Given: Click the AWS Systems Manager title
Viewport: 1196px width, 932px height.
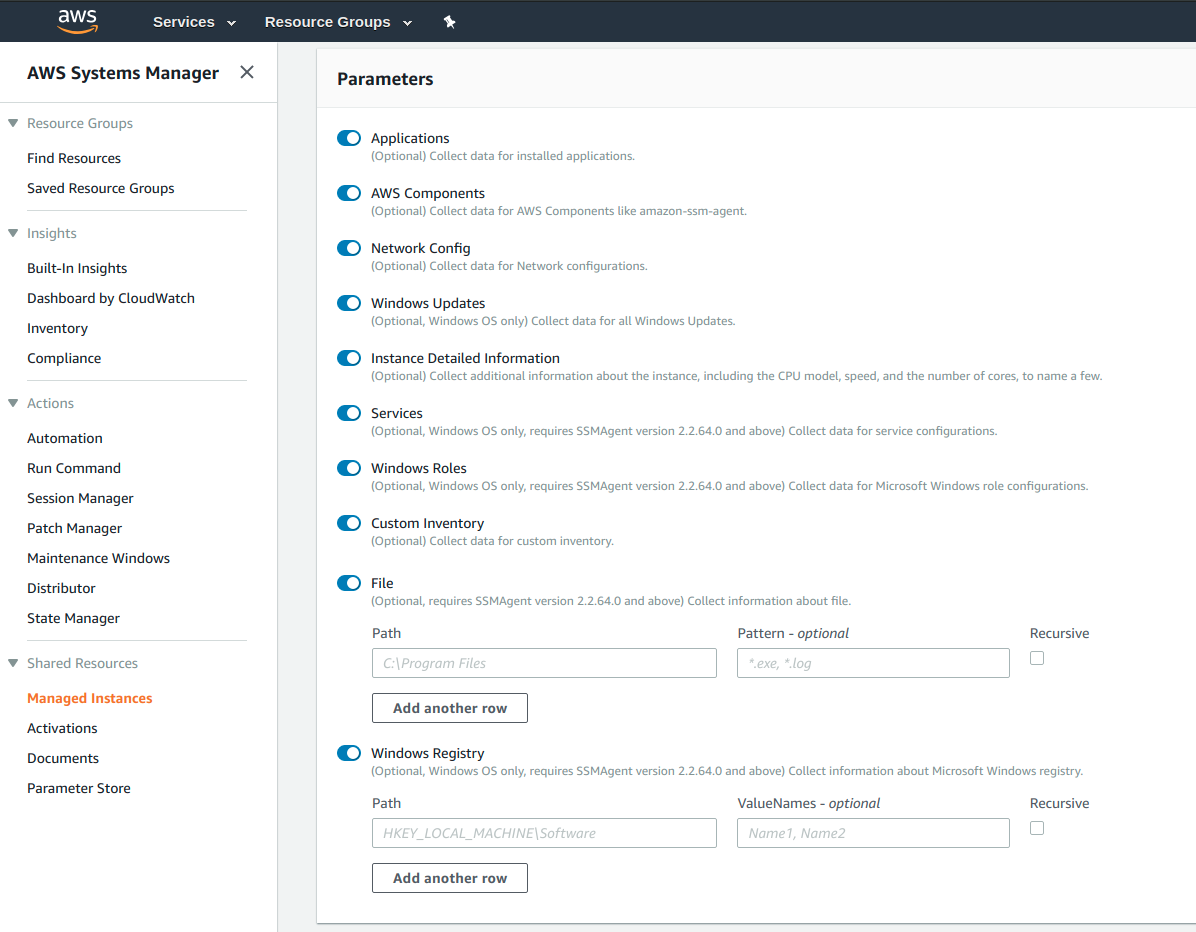Looking at the screenshot, I should click(123, 72).
